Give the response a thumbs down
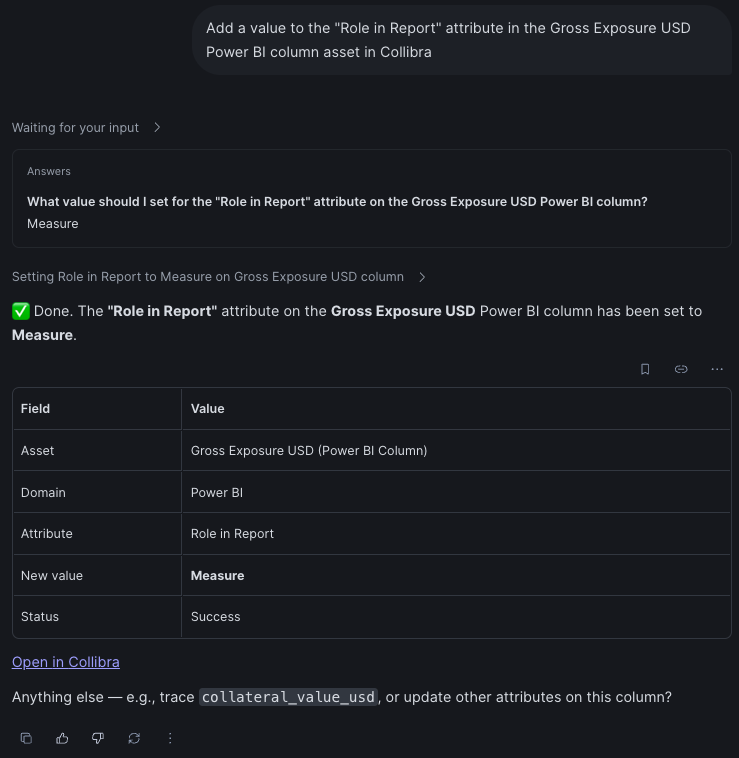 [x=98, y=738]
